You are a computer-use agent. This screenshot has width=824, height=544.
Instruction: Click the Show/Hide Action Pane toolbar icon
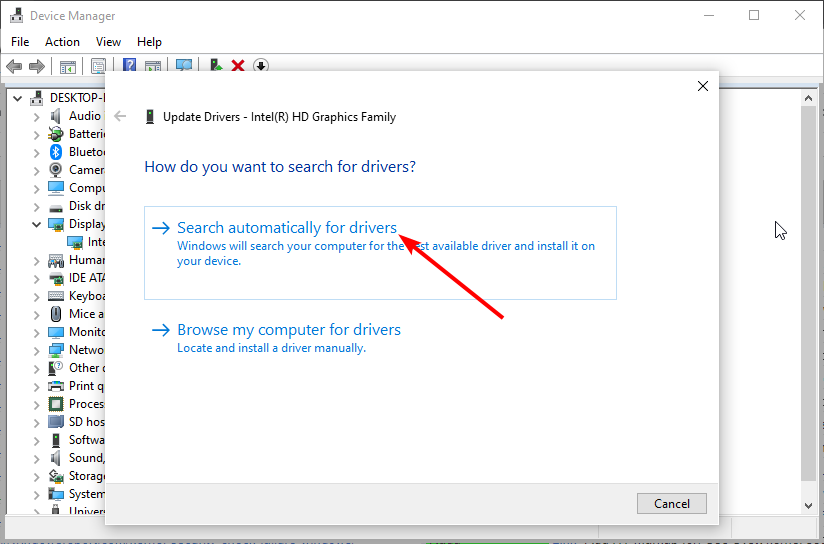click(x=153, y=66)
